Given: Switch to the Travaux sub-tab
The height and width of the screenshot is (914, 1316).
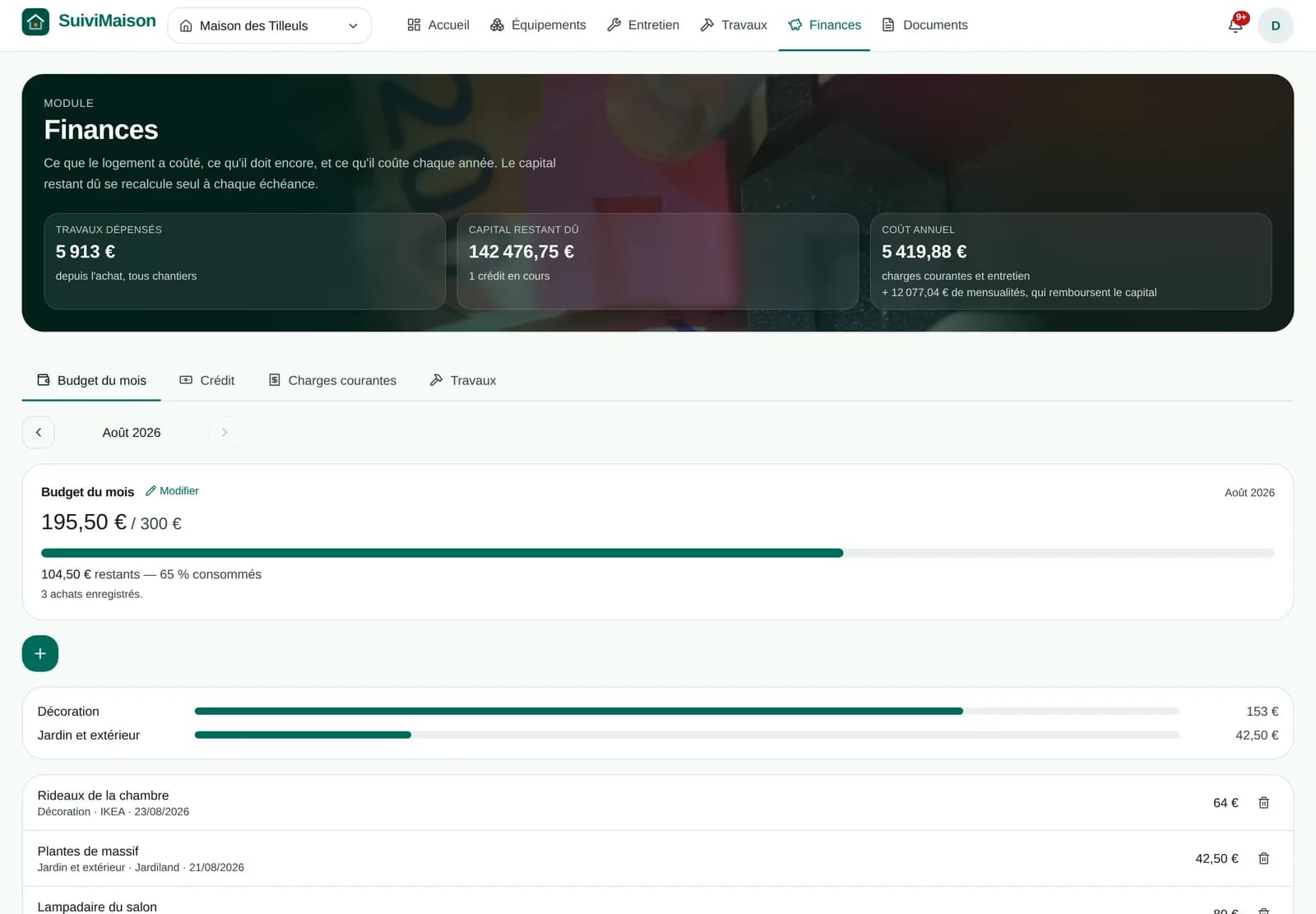Looking at the screenshot, I should point(463,380).
